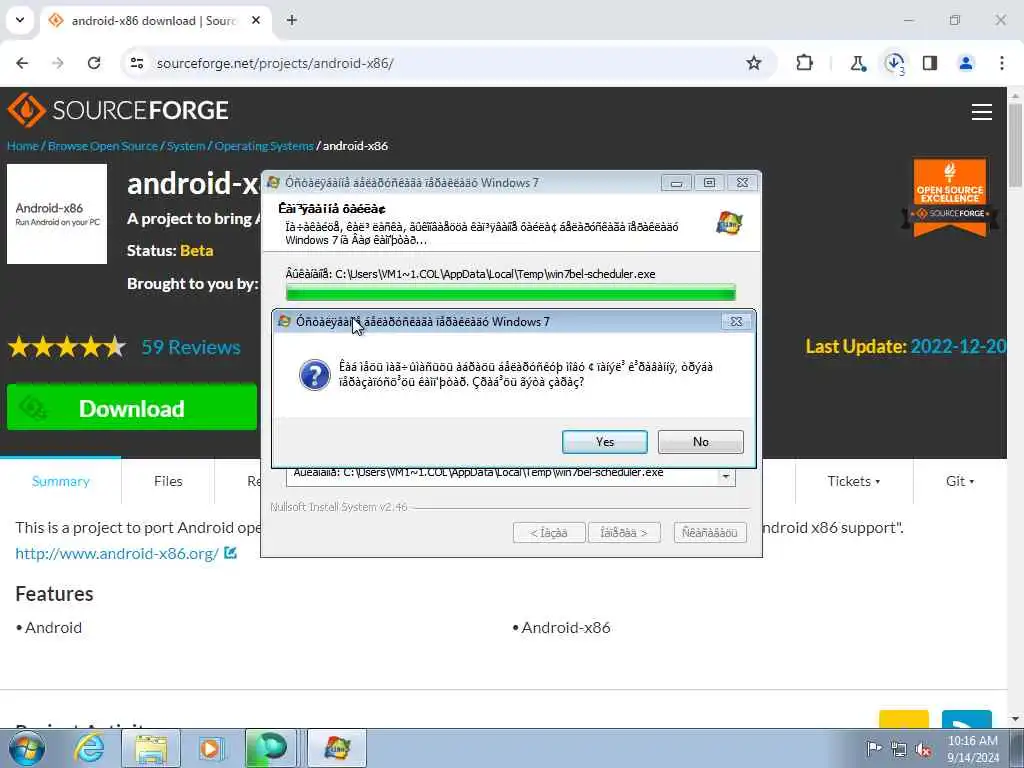1024x768 pixels.
Task: Visit the android-x86.org website link
Action: click(x=117, y=554)
